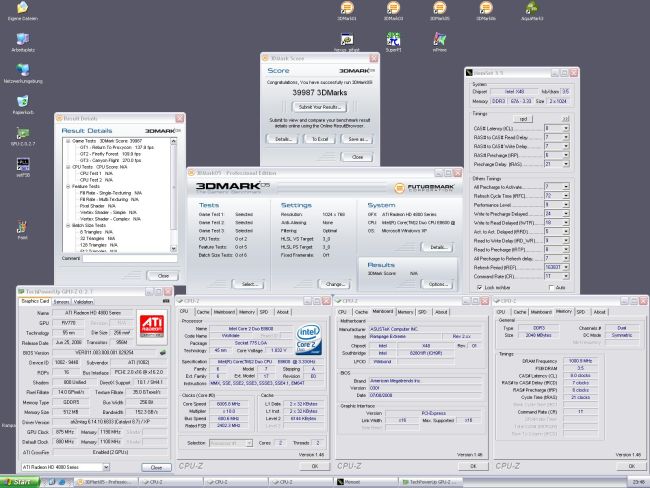Open the 3DMark06 desktop shortcut
650x488 pixels.
pyautogui.click(x=486, y=10)
